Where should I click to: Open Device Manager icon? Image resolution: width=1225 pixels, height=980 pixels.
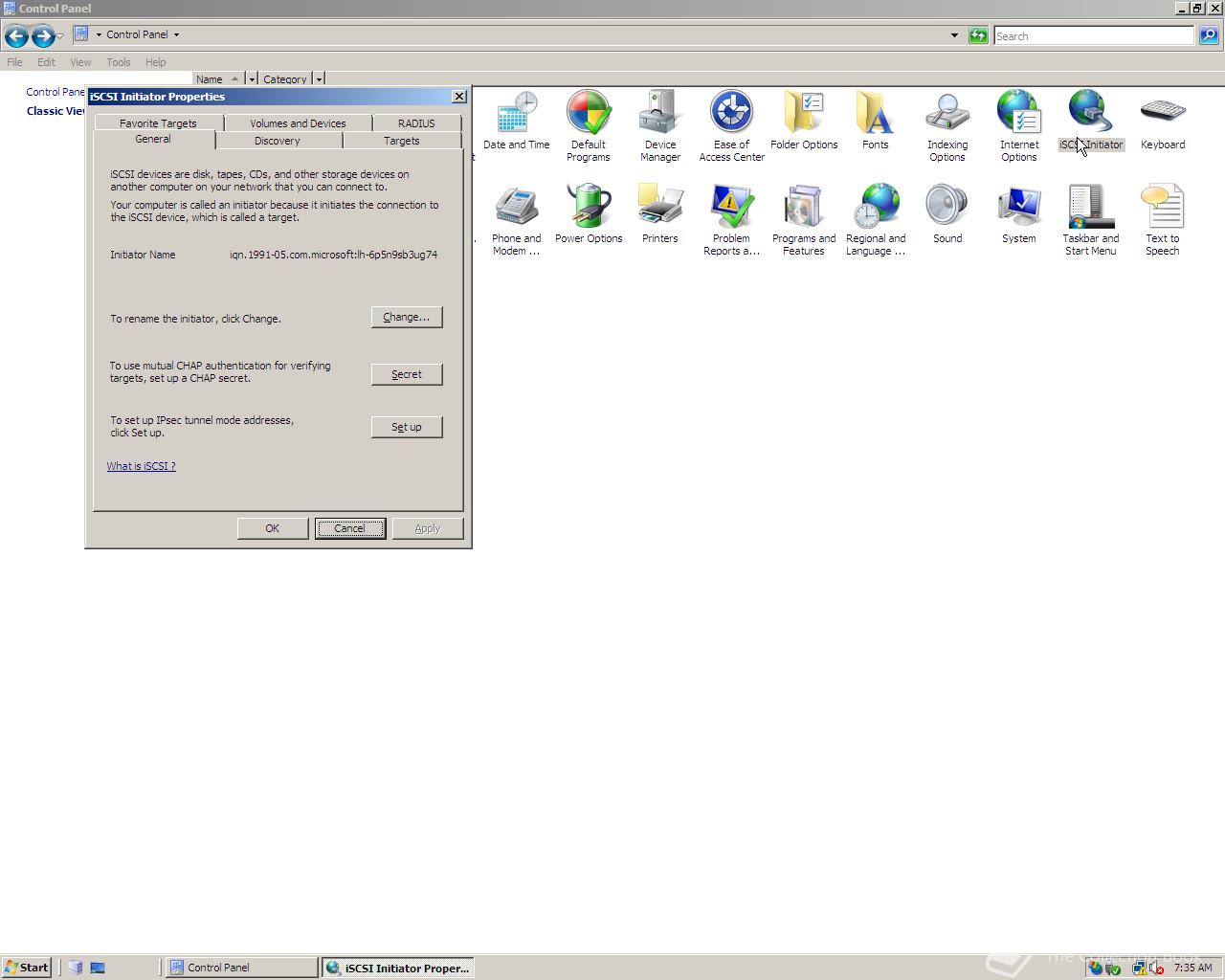tap(660, 126)
